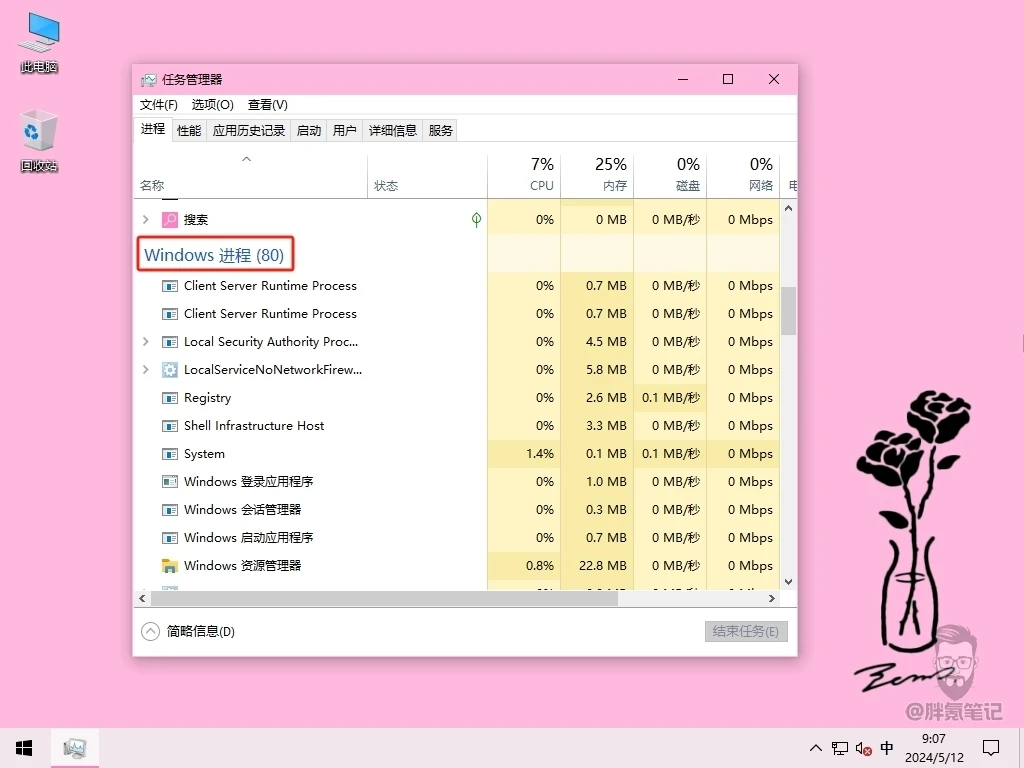Click the Windows 资源管理器 folder icon
1024x768 pixels.
170,566
